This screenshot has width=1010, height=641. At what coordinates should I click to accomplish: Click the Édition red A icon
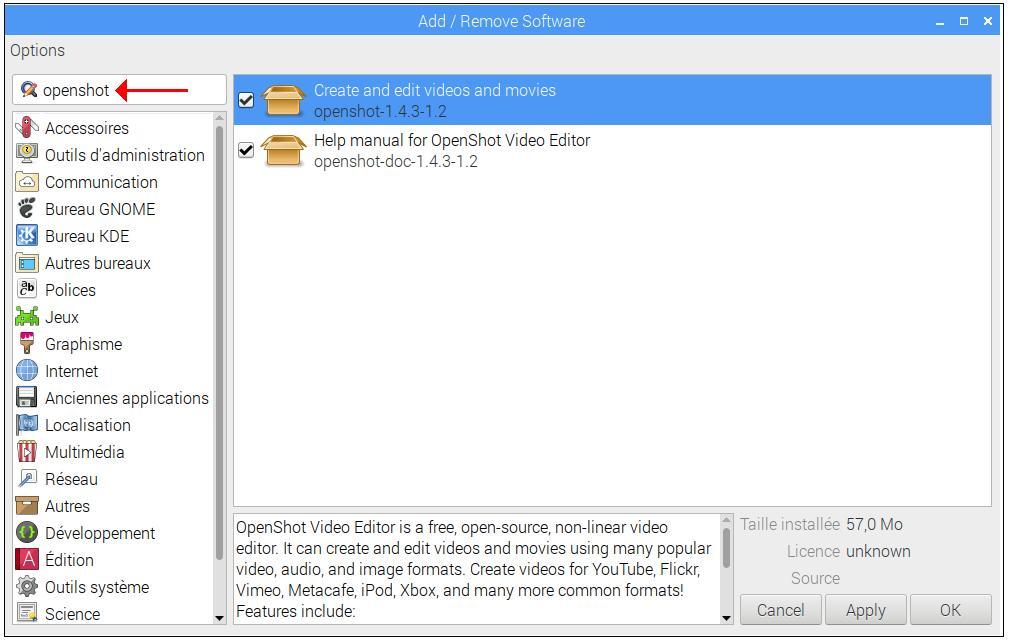(26, 560)
